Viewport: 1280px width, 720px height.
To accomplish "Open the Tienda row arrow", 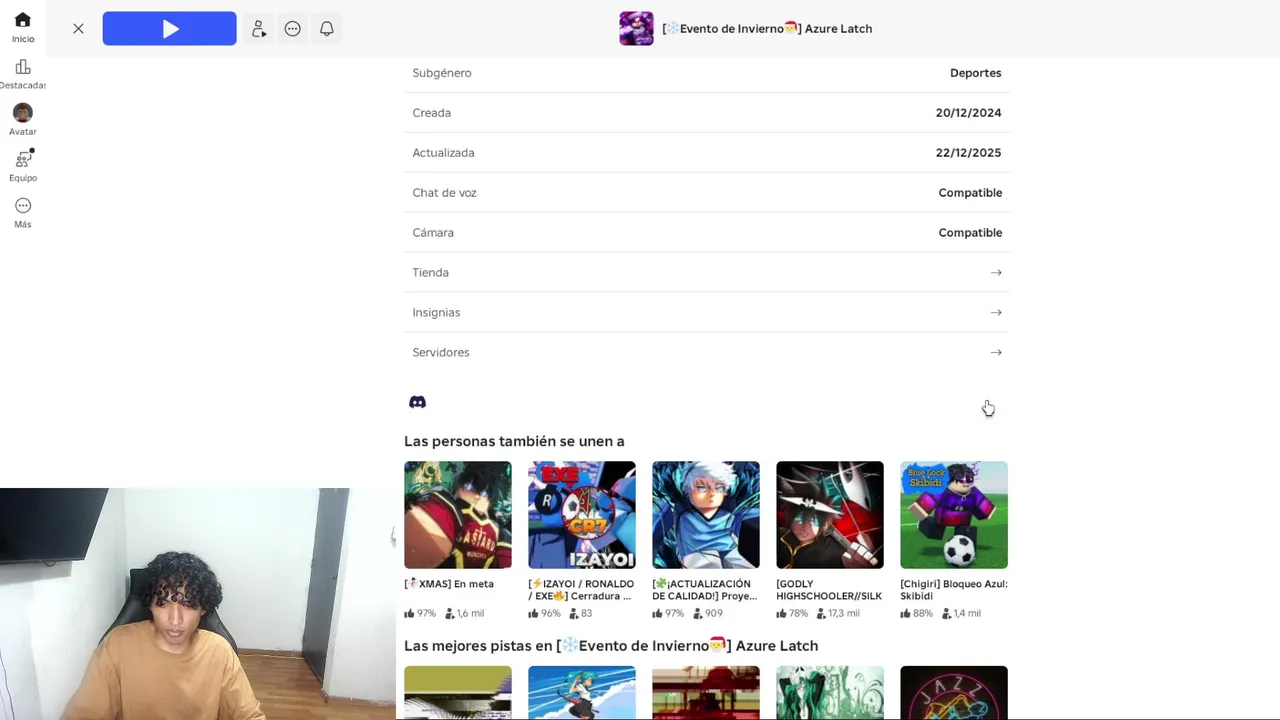I will [996, 272].
